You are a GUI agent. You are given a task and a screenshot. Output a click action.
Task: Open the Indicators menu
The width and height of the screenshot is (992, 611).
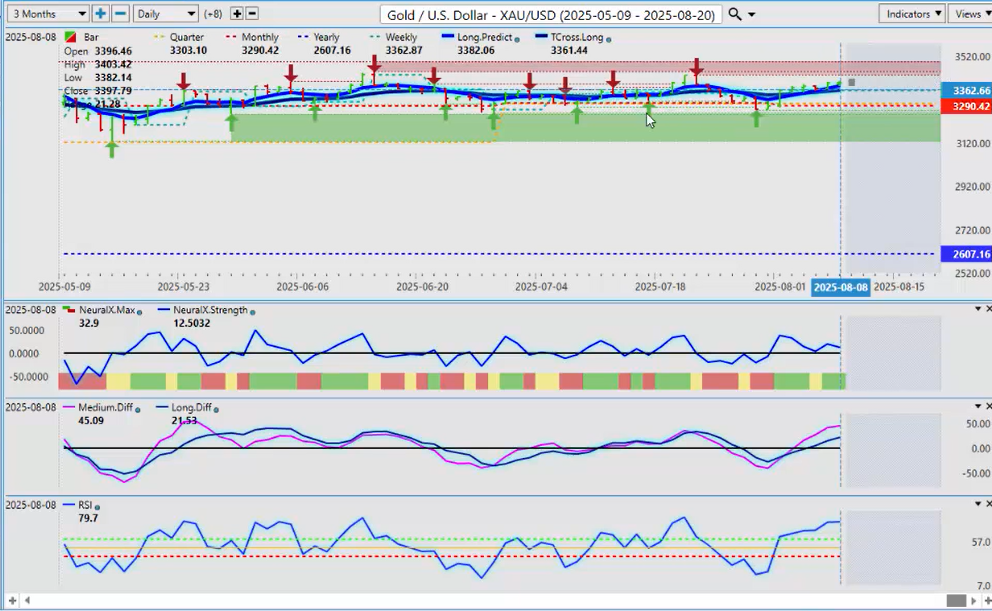(x=912, y=14)
